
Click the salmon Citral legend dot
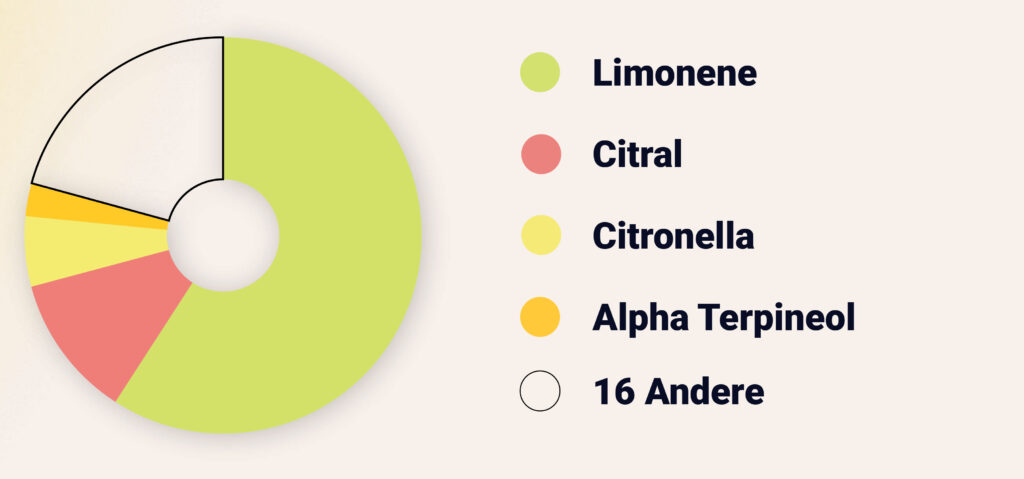click(540, 155)
